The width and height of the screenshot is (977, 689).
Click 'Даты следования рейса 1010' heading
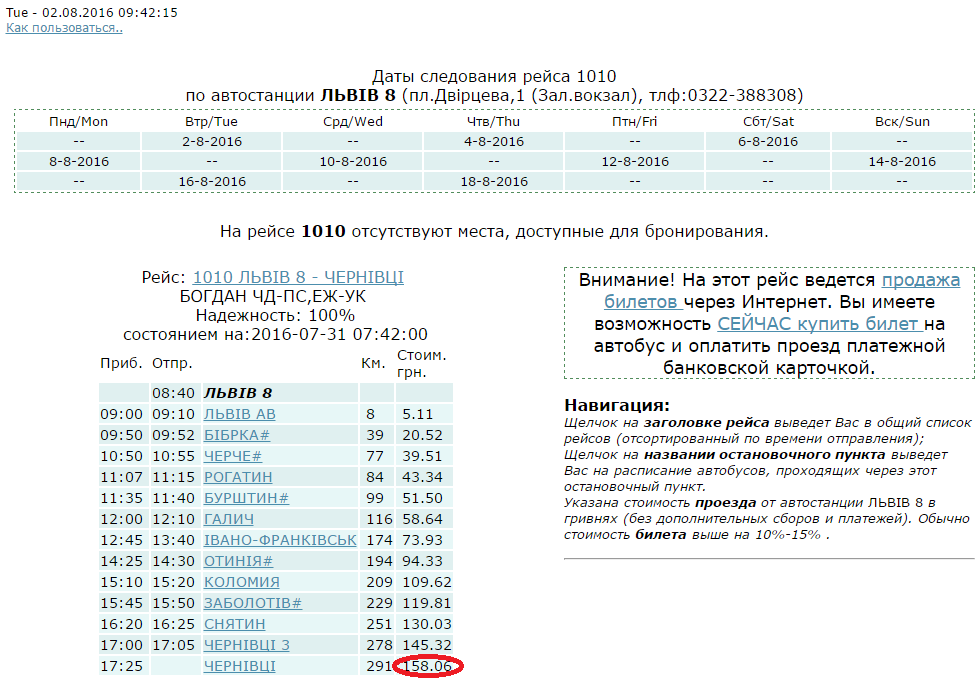tap(494, 77)
